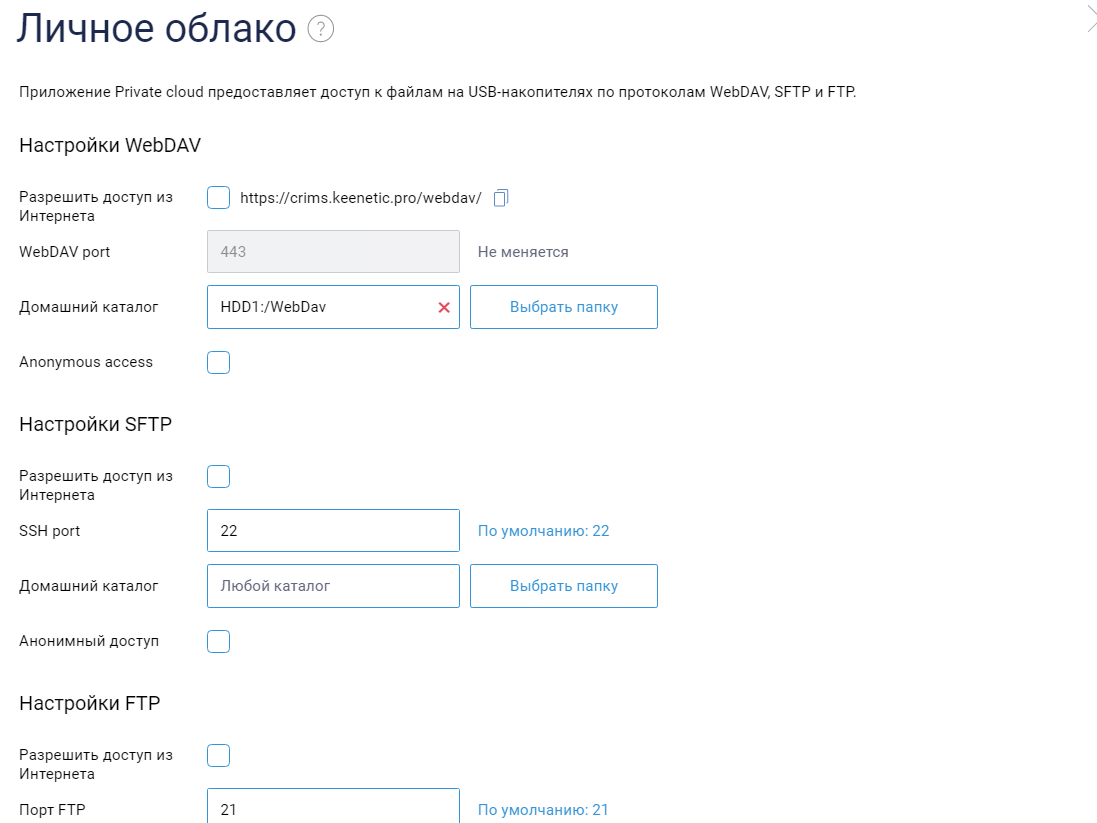Click the 'Настройки FTP' heading

[90, 703]
